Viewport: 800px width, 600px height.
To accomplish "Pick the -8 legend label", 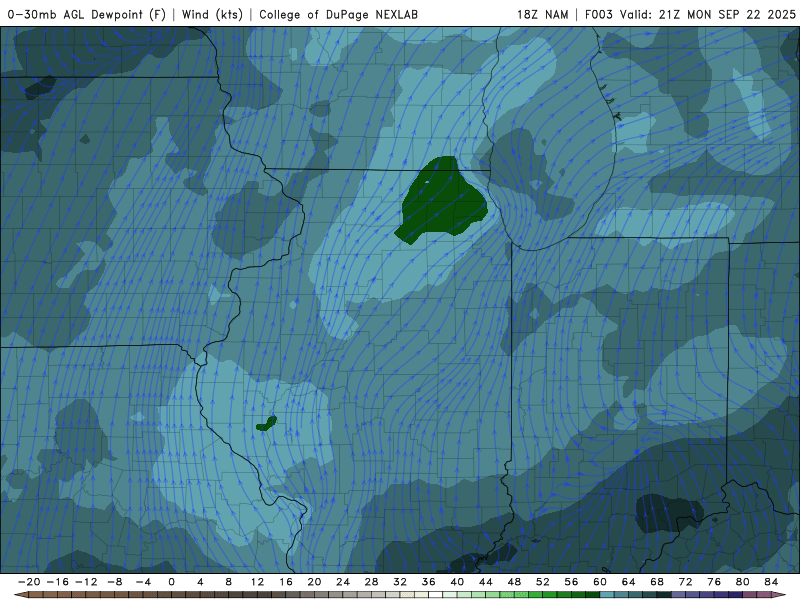I will coord(114,582).
